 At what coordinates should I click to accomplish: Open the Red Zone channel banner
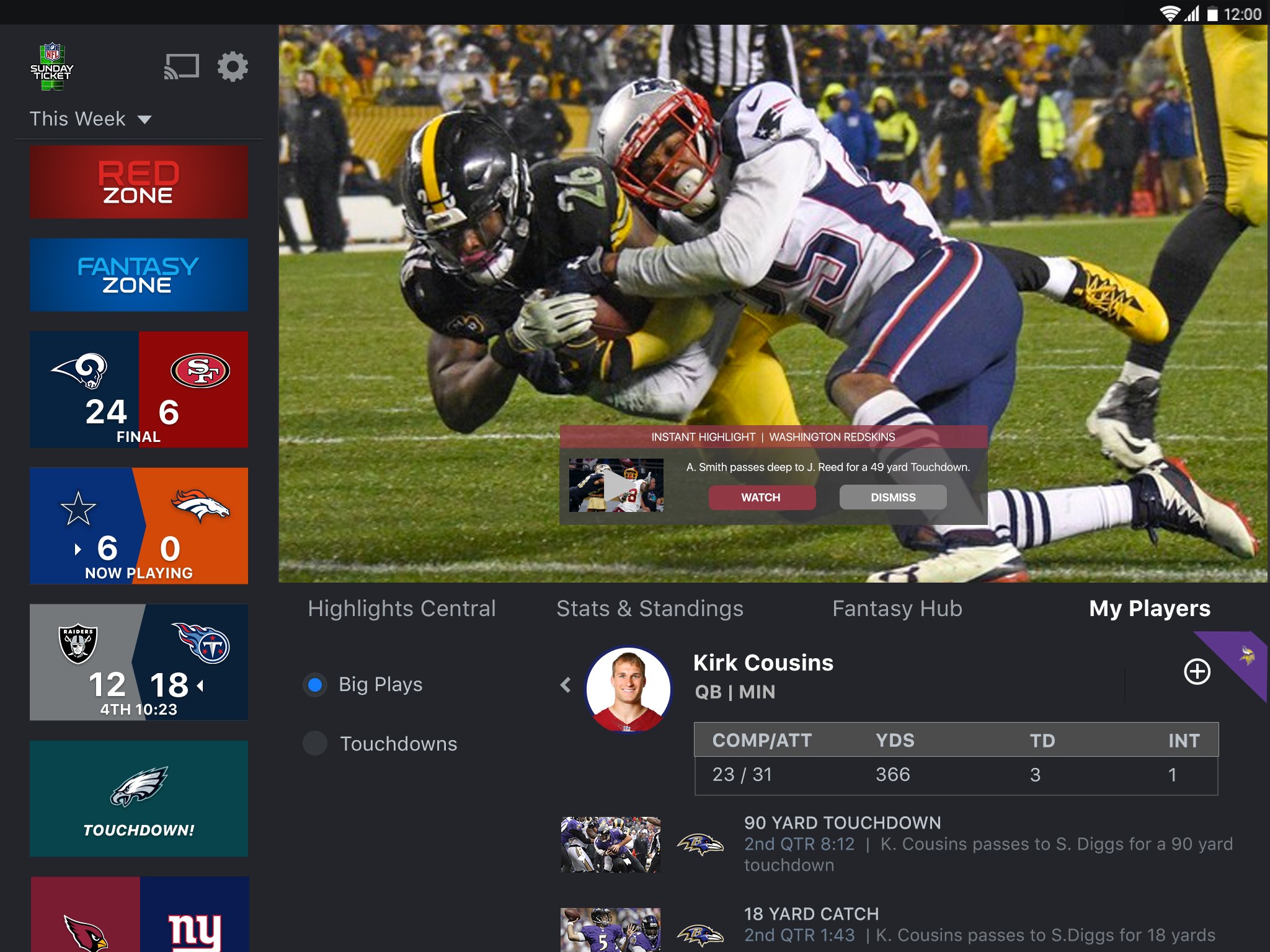point(139,182)
